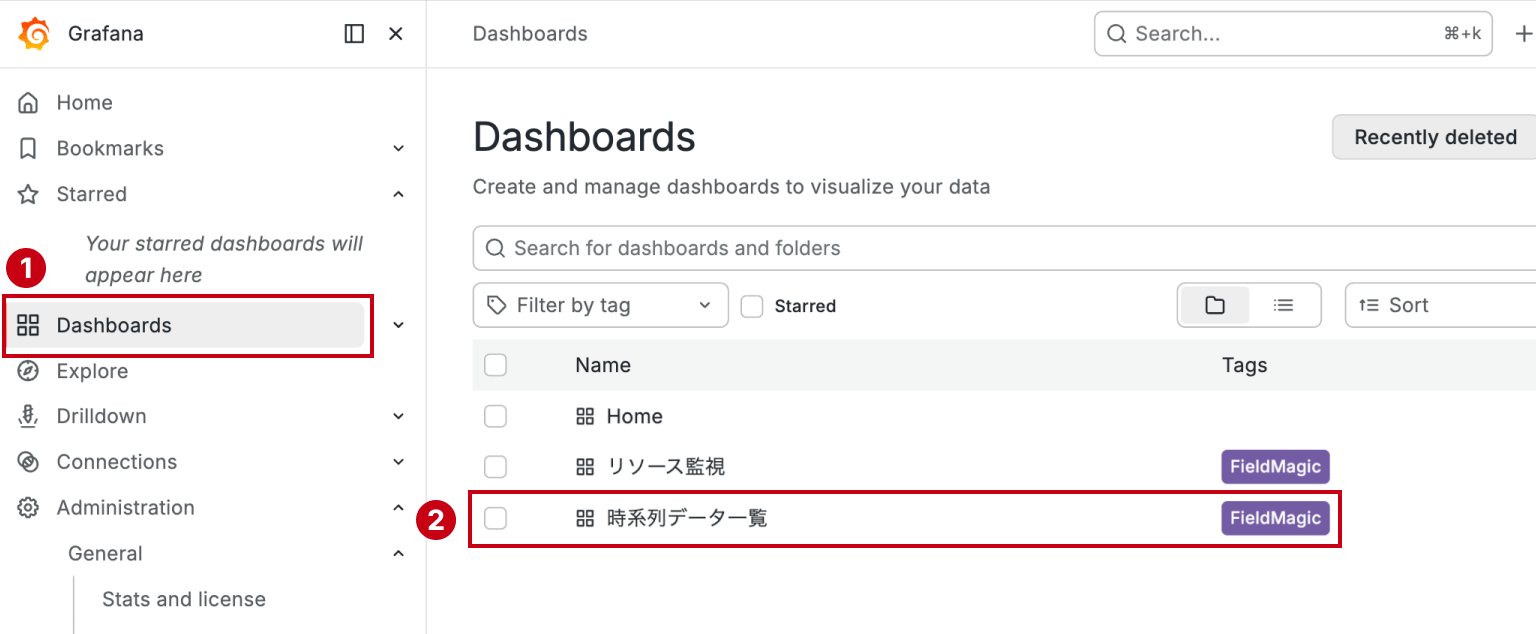Click the plus icon in top bar
The width and height of the screenshot is (1536, 634).
click(x=1524, y=34)
